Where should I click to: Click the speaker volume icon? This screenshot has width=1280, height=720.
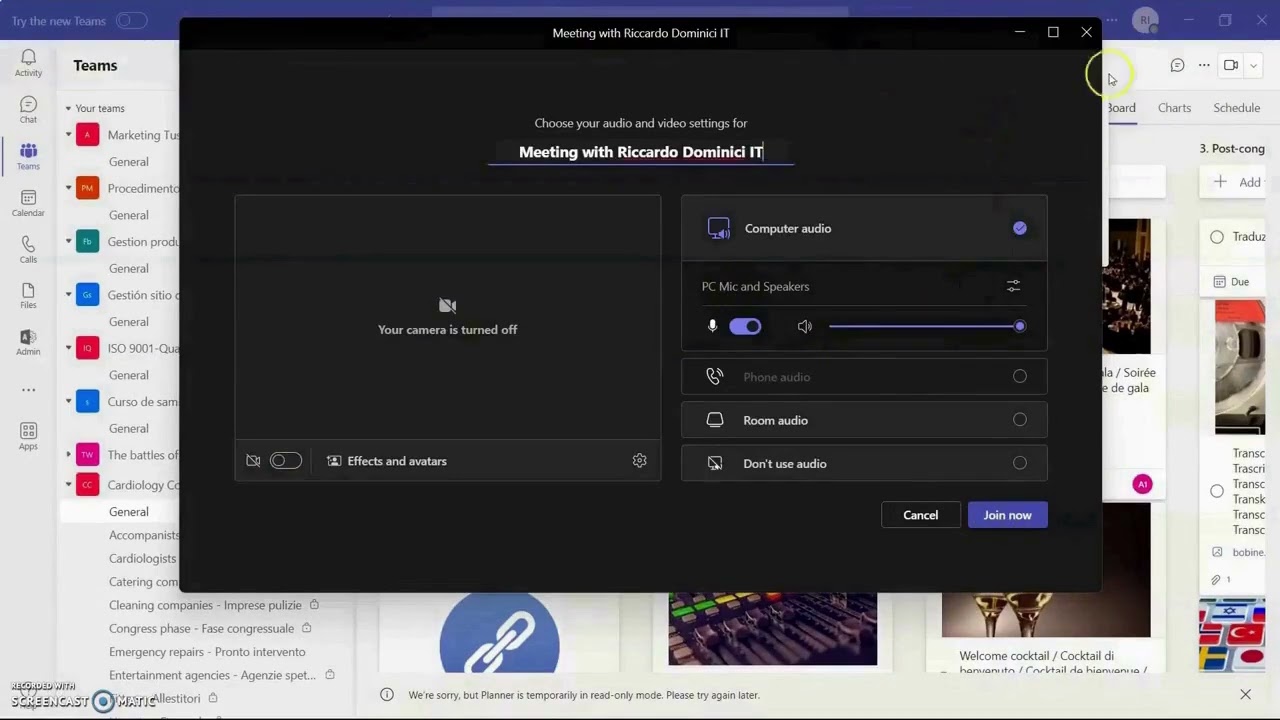point(805,326)
